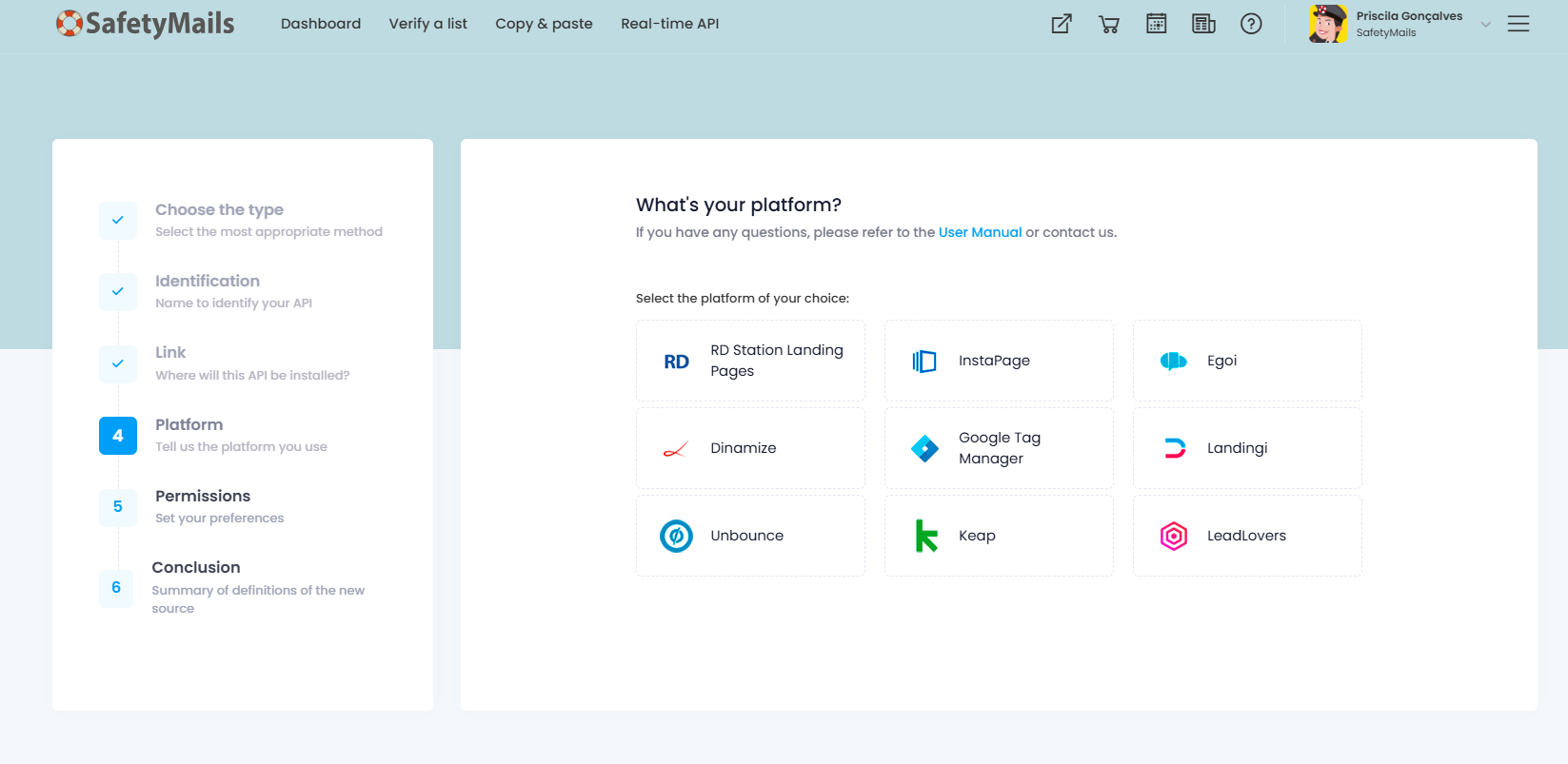Click the step 4 Platform badge
This screenshot has height=764, width=1568.
pyautogui.click(x=118, y=436)
